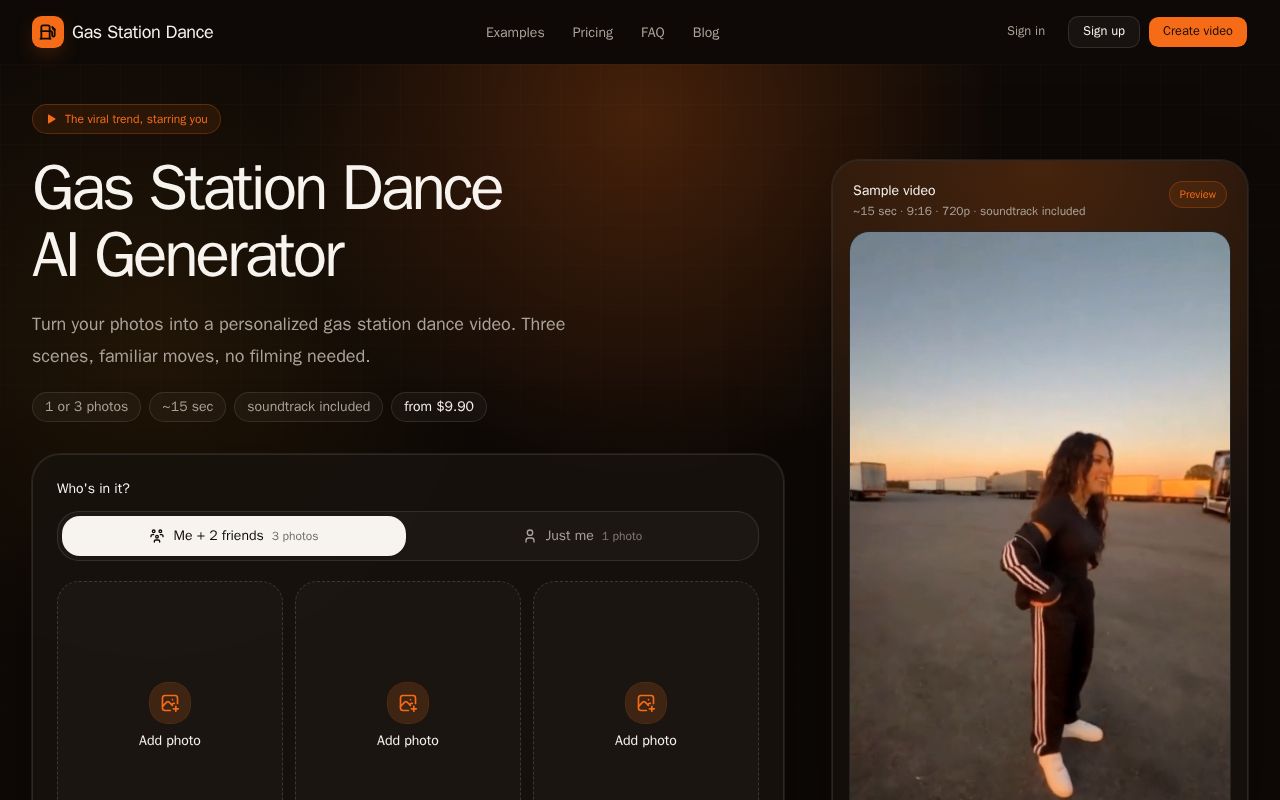Open the FAQ nav item
This screenshot has height=800, width=1280.
tap(653, 32)
